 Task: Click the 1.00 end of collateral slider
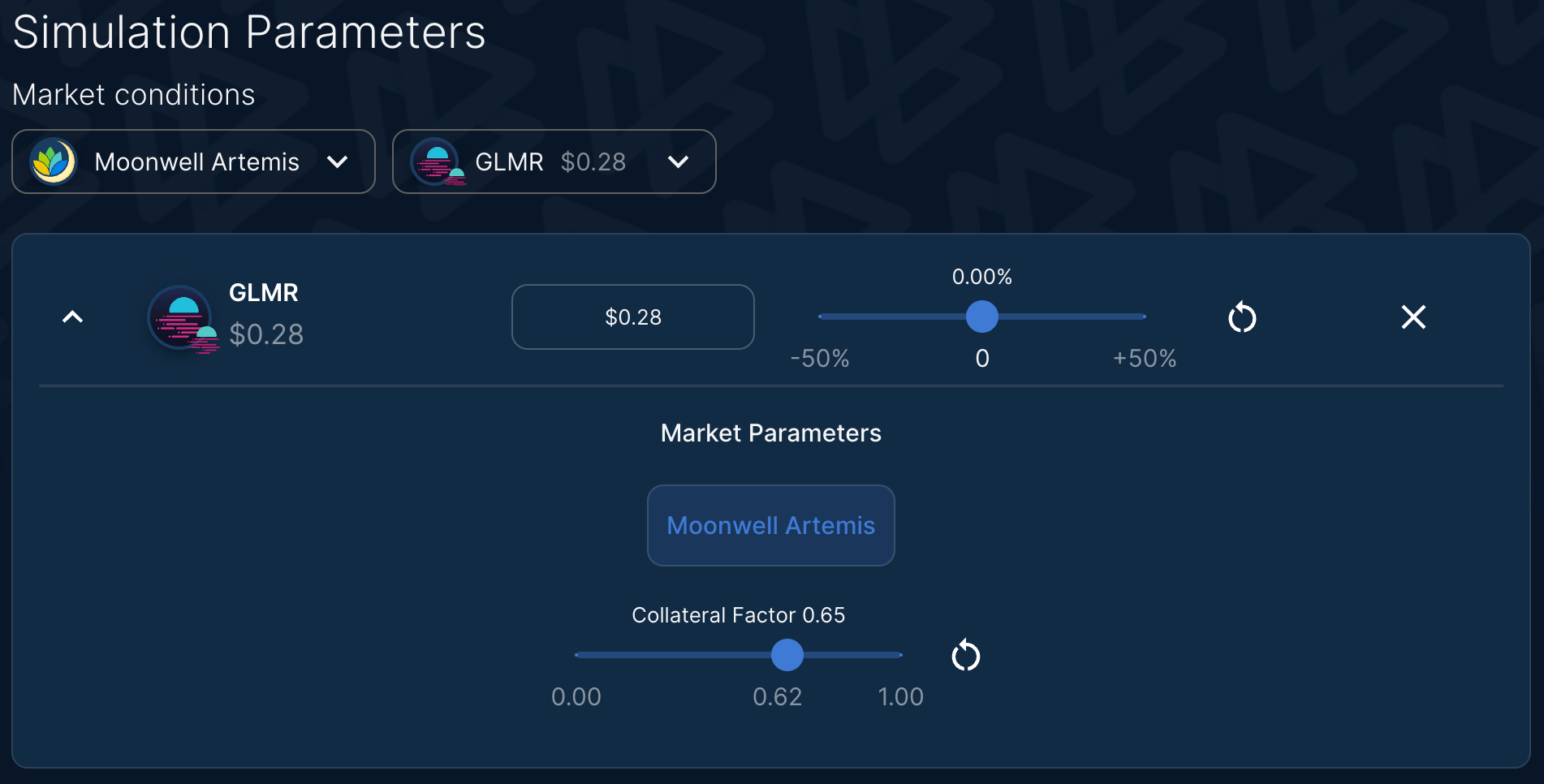tap(900, 655)
